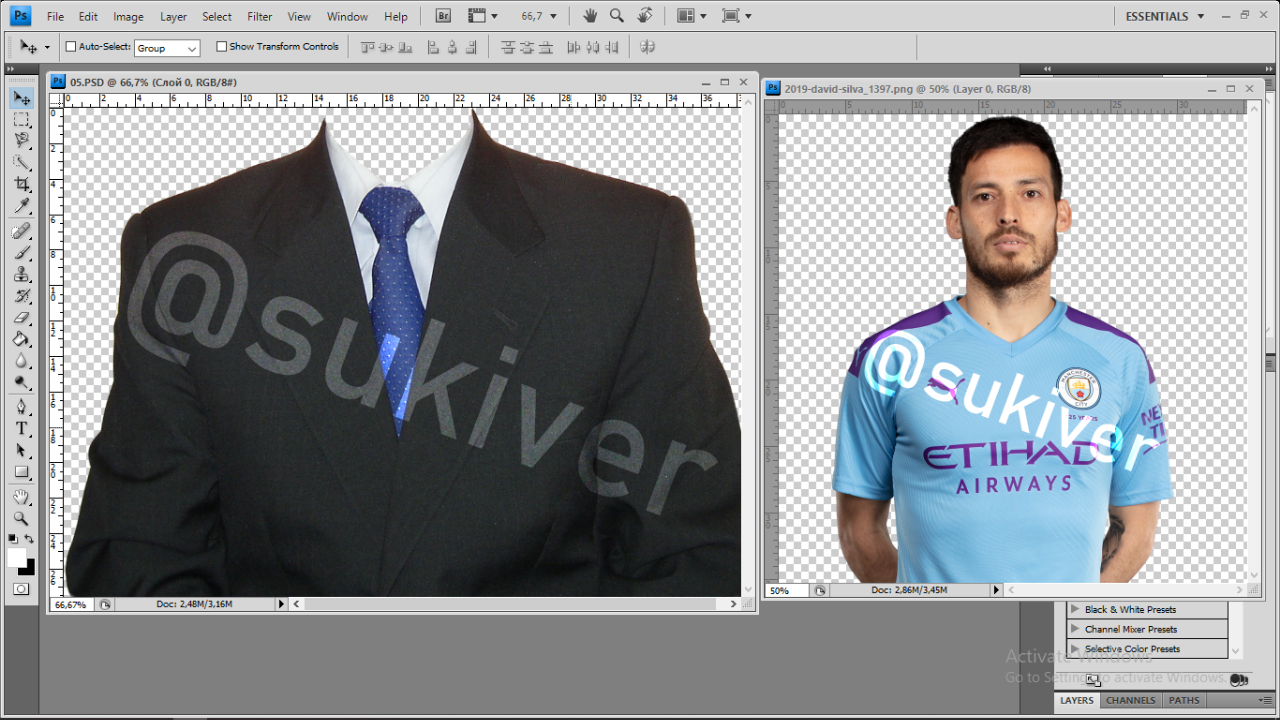Open the Filter menu
The height and width of the screenshot is (720, 1280).
[x=260, y=16]
